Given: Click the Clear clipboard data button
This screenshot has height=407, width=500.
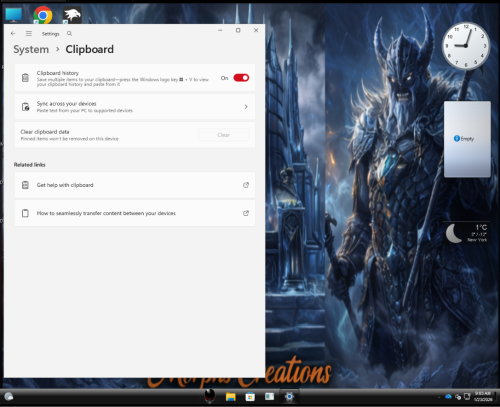Looking at the screenshot, I should pos(223,135).
